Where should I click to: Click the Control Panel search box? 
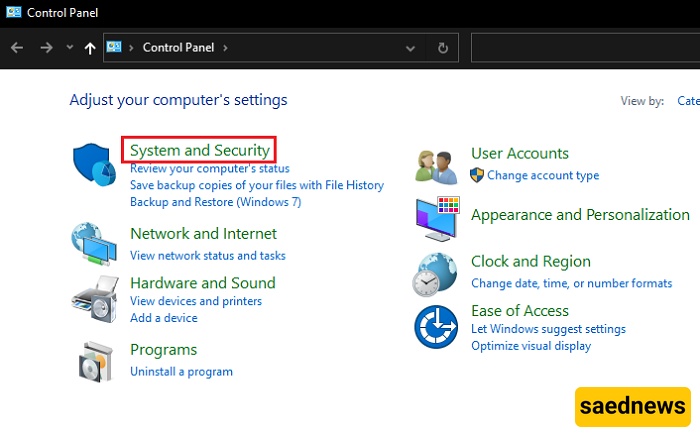(x=585, y=48)
